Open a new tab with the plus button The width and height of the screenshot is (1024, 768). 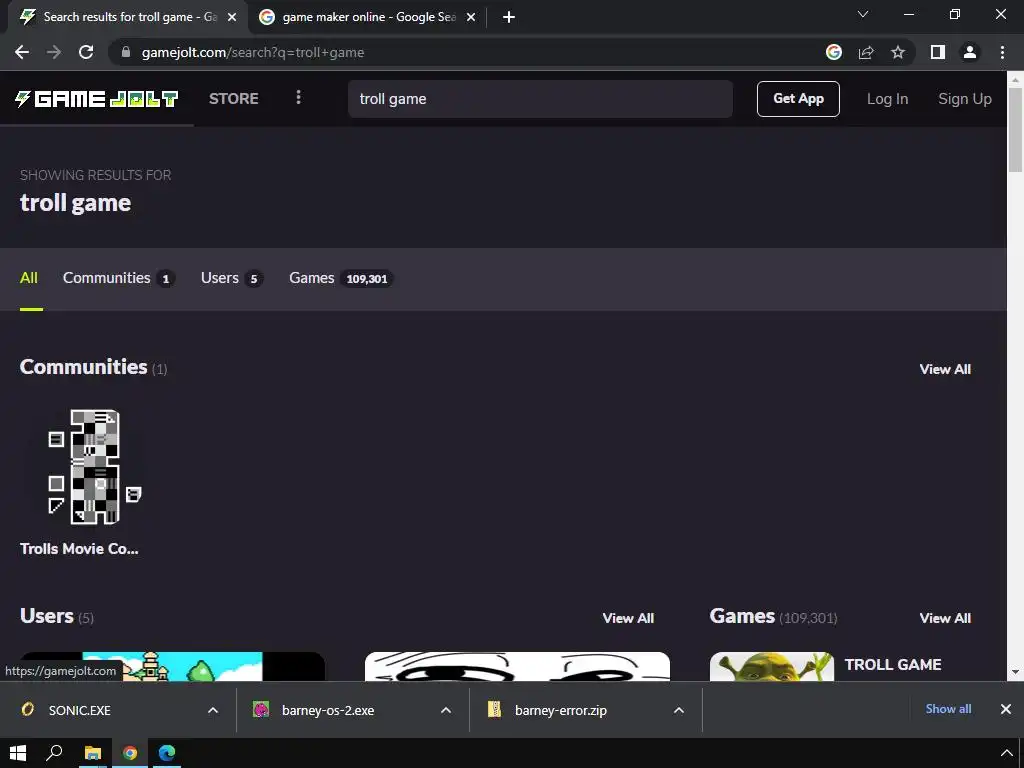click(509, 17)
